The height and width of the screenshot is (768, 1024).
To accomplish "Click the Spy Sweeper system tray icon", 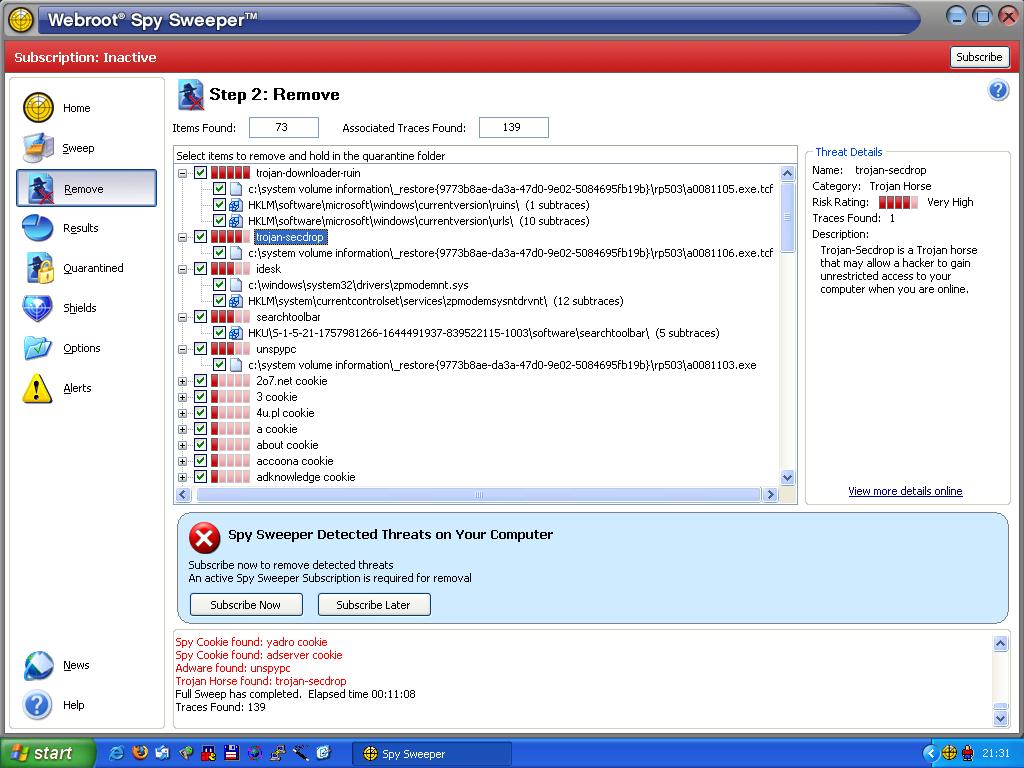I will (950, 754).
